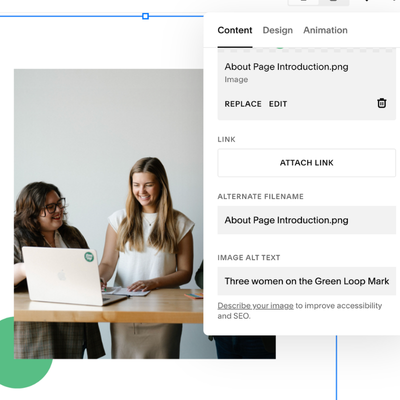Click the Image Alt Text input field
This screenshot has width=400, height=400.
307,281
